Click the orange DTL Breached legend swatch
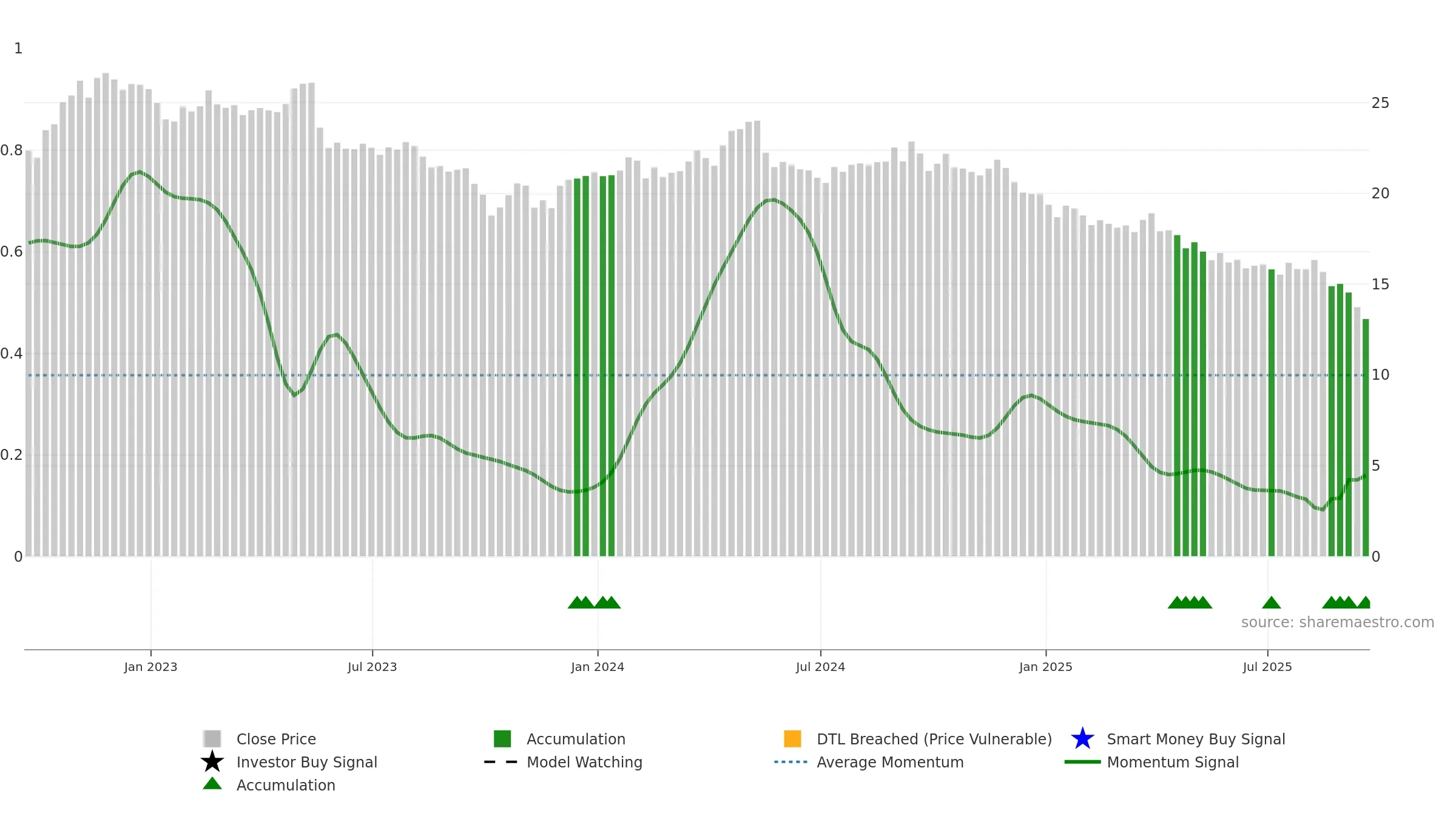The height and width of the screenshot is (819, 1456). 792,738
